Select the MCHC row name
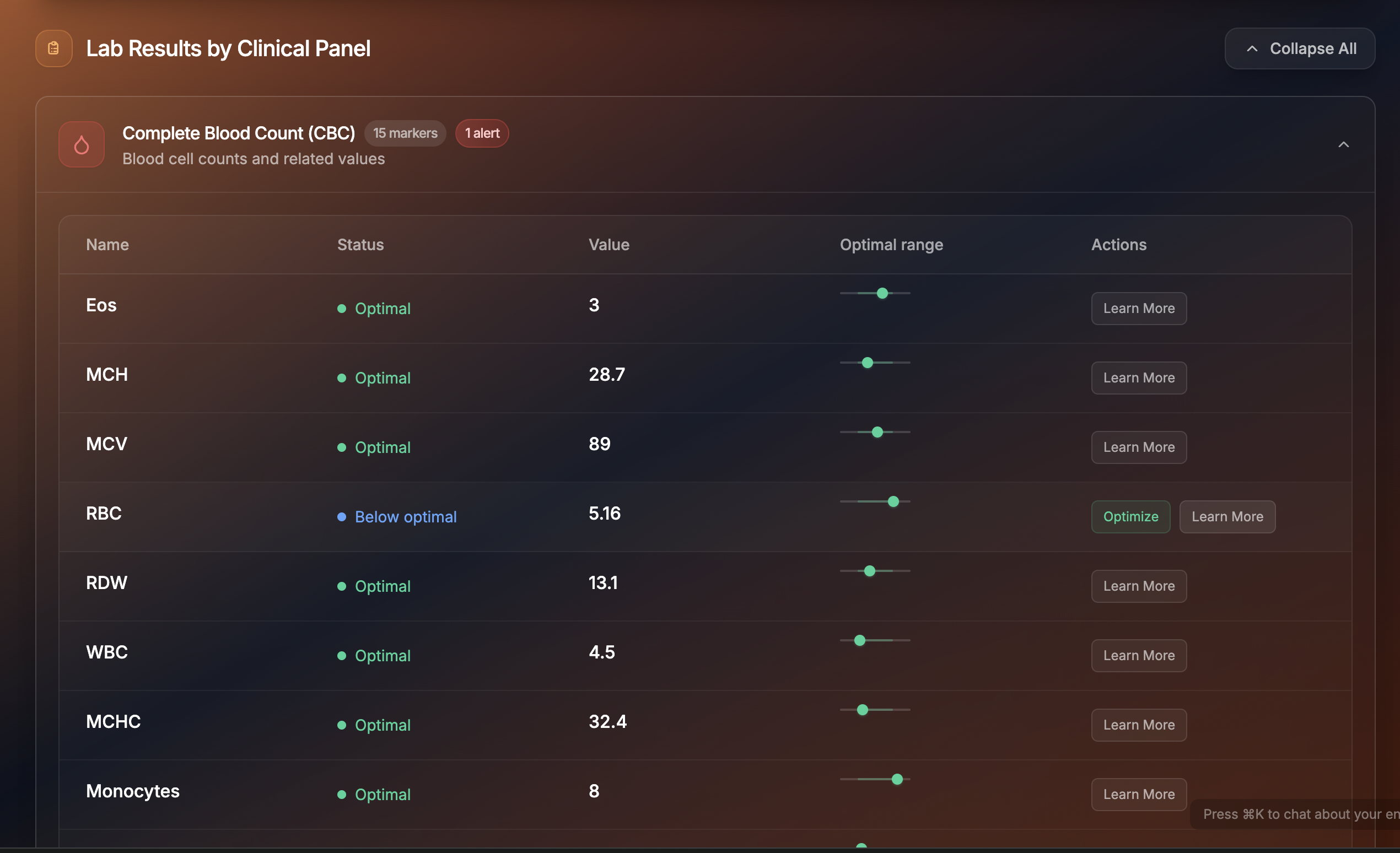This screenshot has height=853, width=1400. (113, 721)
